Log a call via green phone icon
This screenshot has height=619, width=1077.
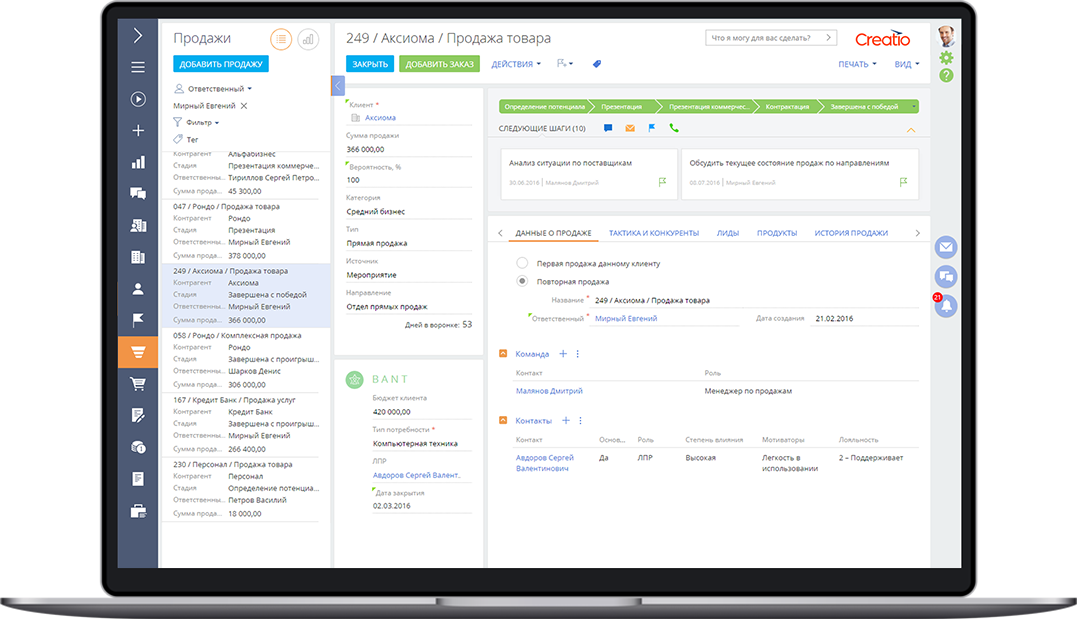[x=674, y=128]
